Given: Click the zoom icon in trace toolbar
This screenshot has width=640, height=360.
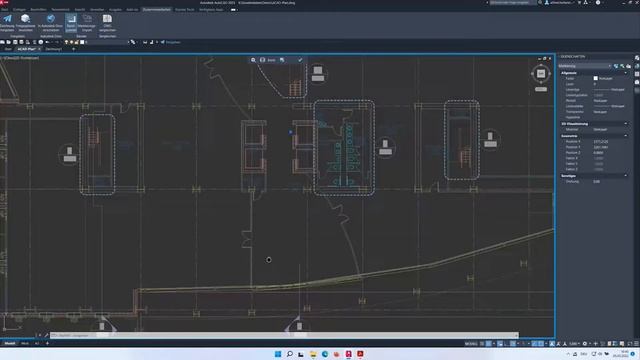Looking at the screenshot, I should 253,60.
